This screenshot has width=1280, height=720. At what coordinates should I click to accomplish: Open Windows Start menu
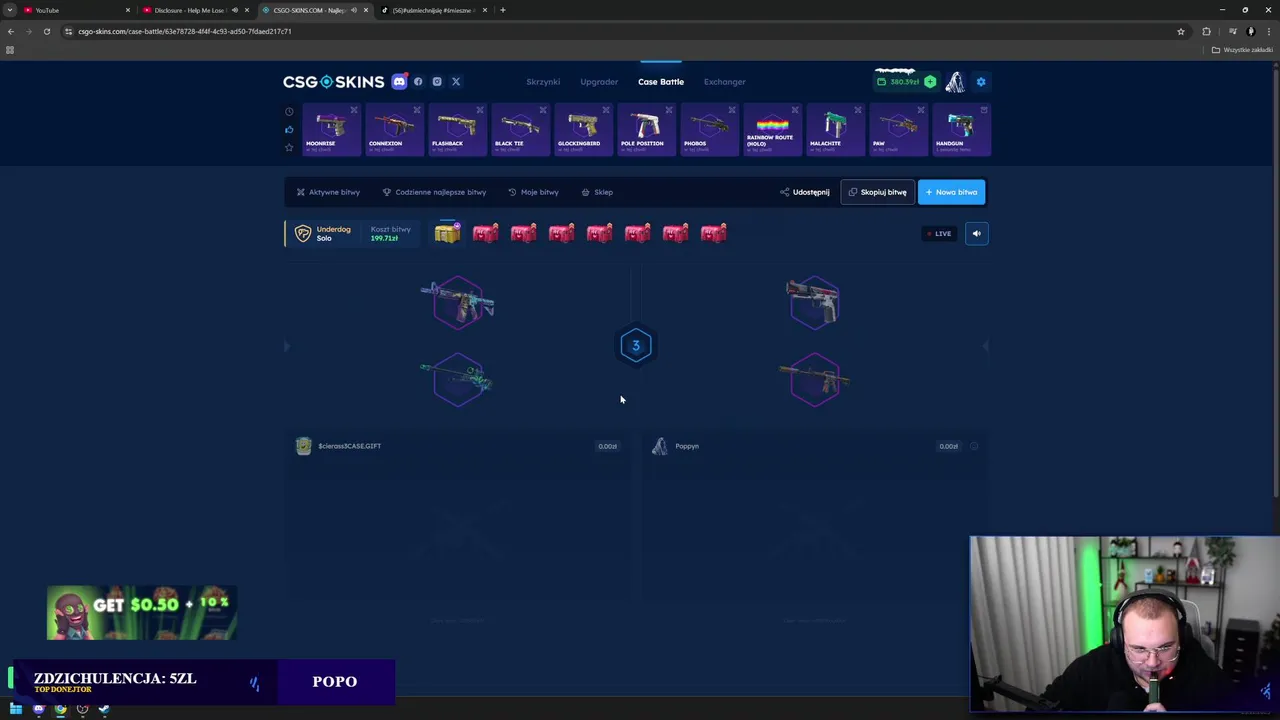16,709
